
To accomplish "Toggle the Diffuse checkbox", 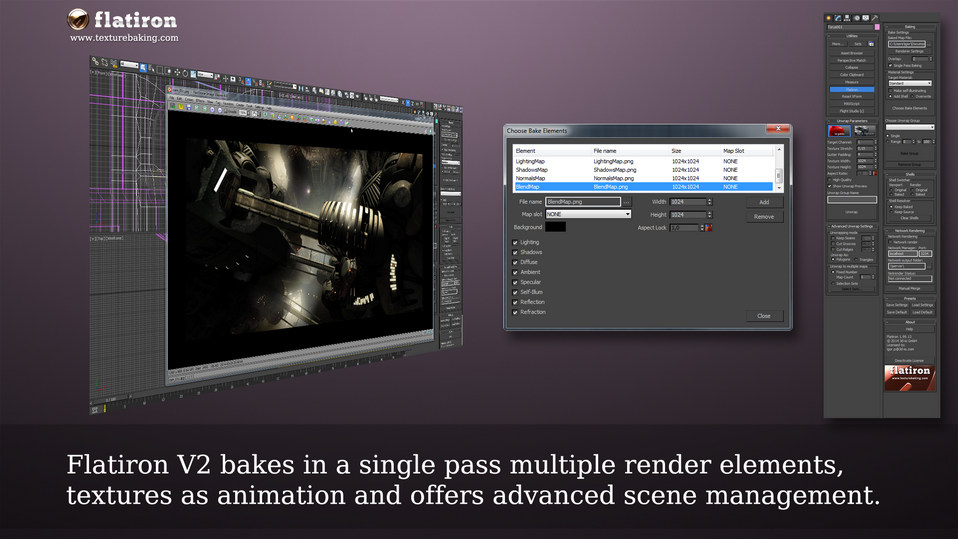I will click(515, 262).
